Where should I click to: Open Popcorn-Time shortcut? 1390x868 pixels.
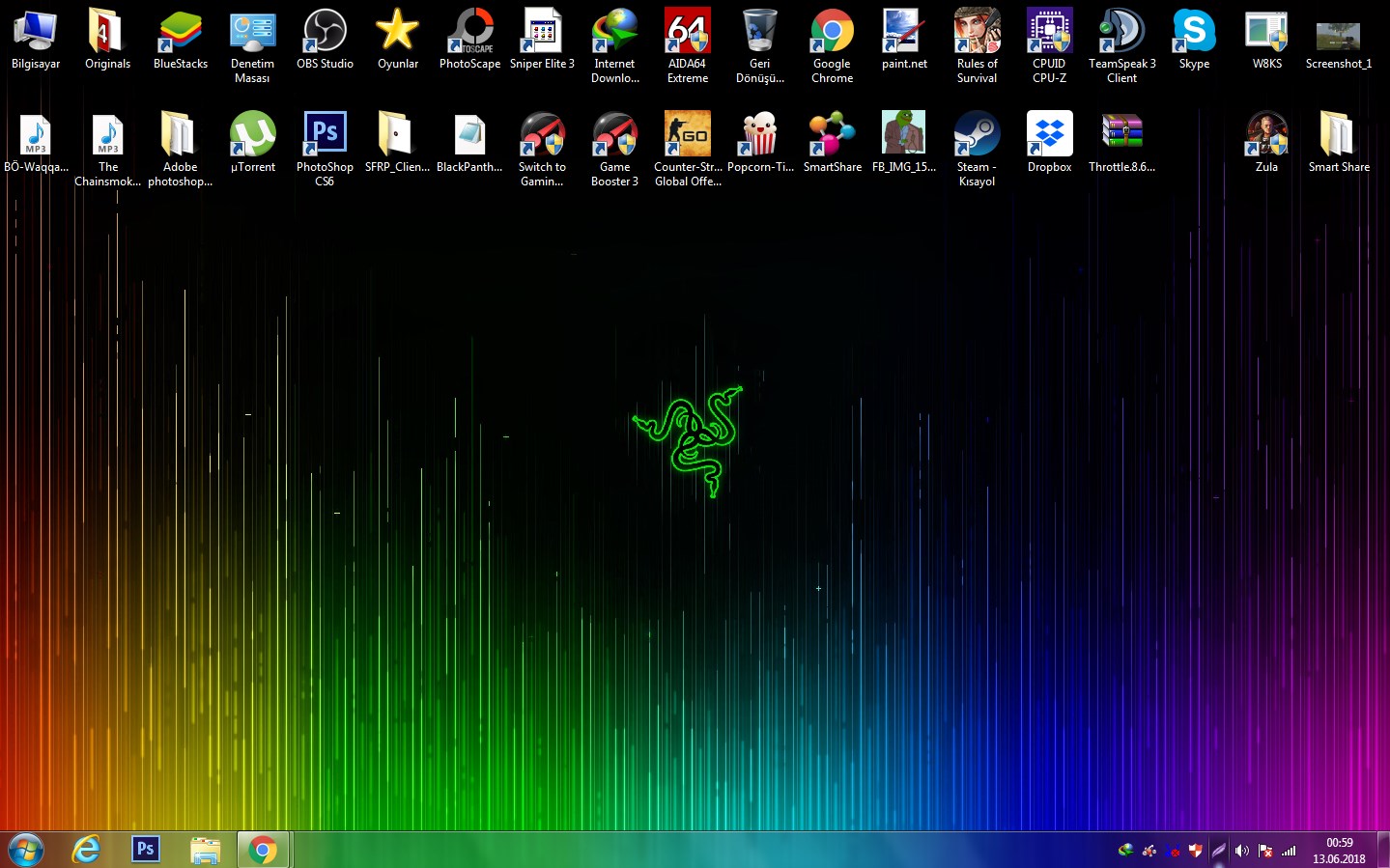759,143
